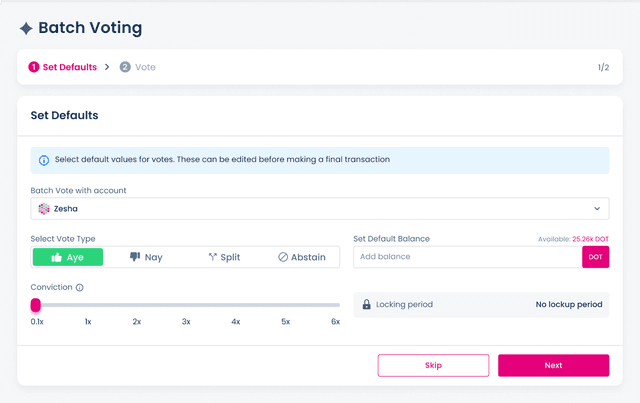
Task: Click the info icon in the blue notice
Action: (44, 160)
